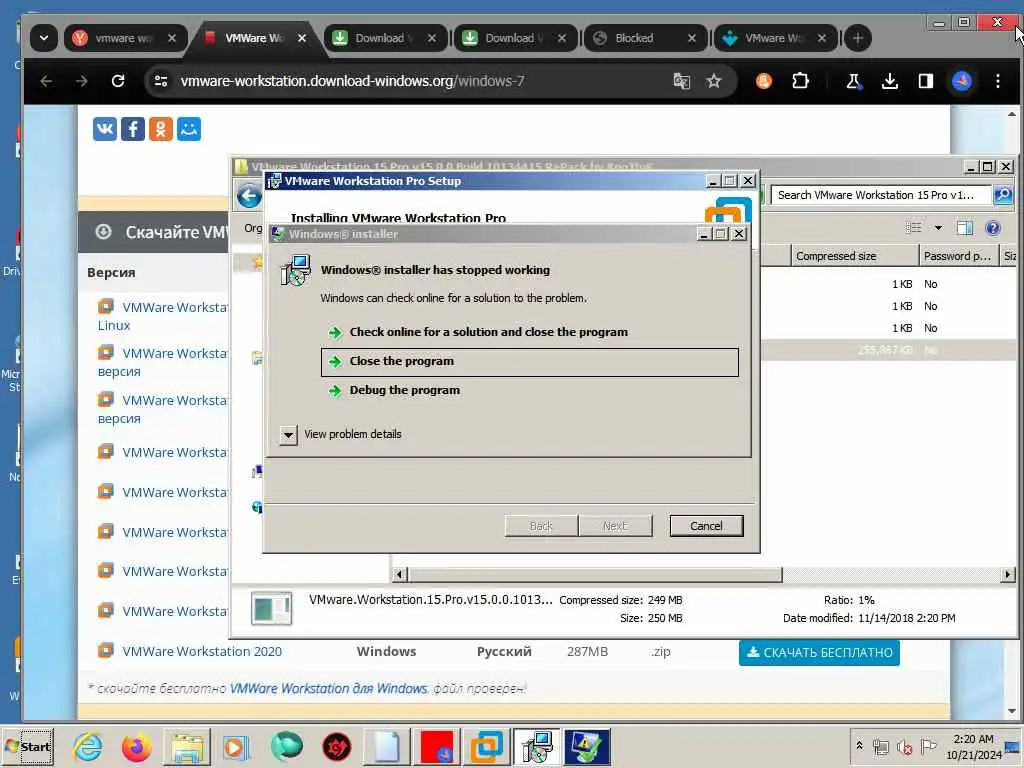Screen dimensions: 1024x768
Task: Open the Chrome profile avatar
Action: pos(962,81)
